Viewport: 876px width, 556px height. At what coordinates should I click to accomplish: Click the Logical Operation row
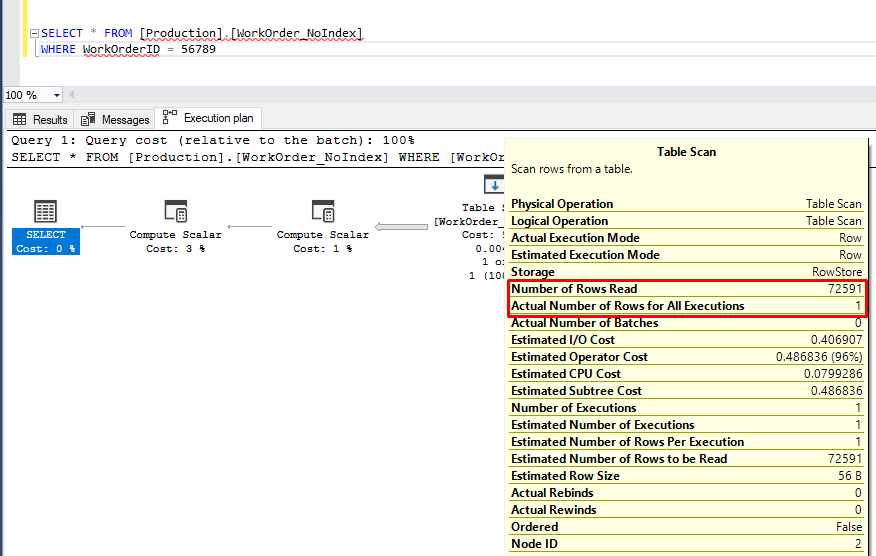click(x=686, y=221)
